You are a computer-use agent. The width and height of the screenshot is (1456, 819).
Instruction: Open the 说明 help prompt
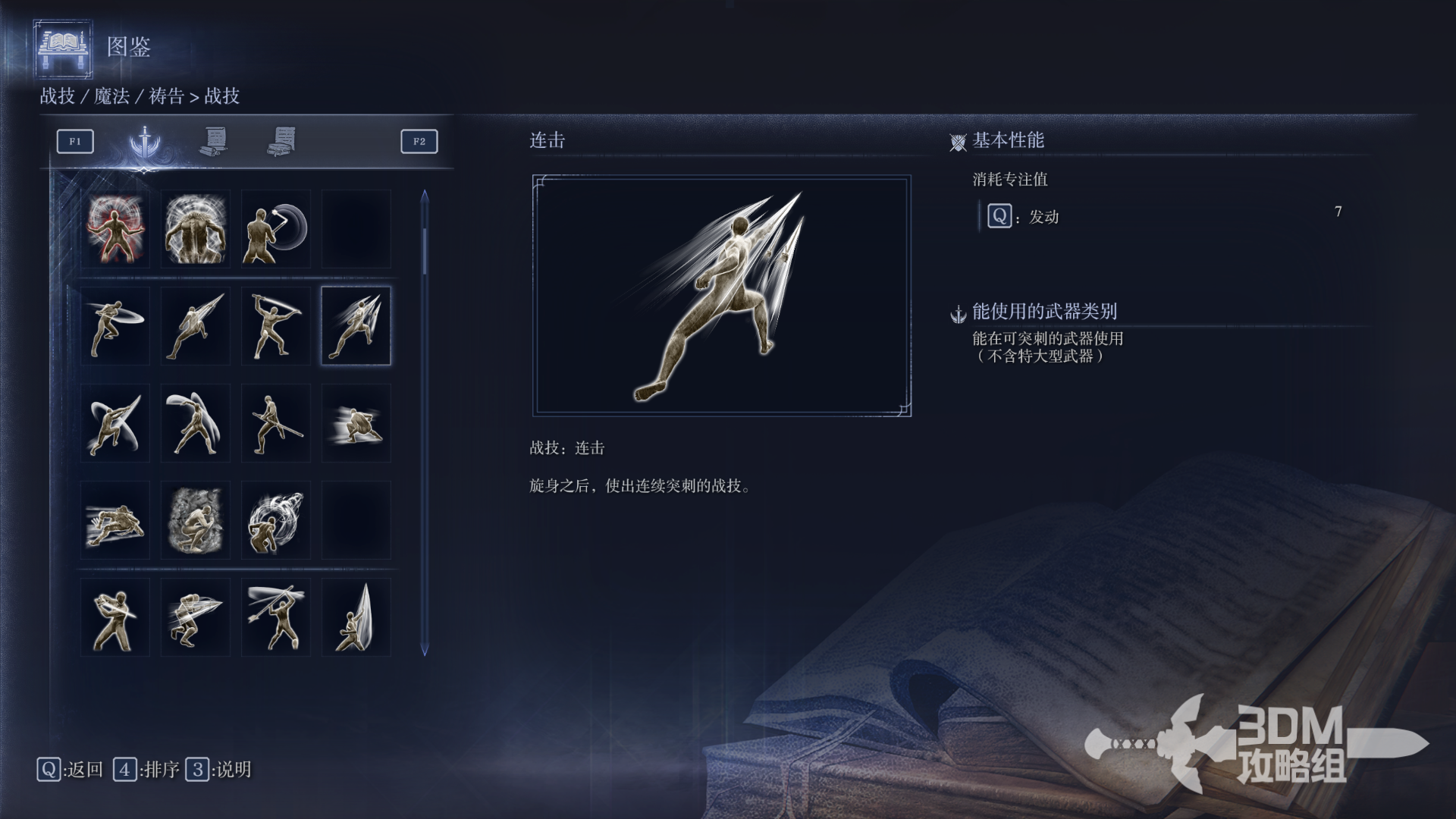(218, 770)
